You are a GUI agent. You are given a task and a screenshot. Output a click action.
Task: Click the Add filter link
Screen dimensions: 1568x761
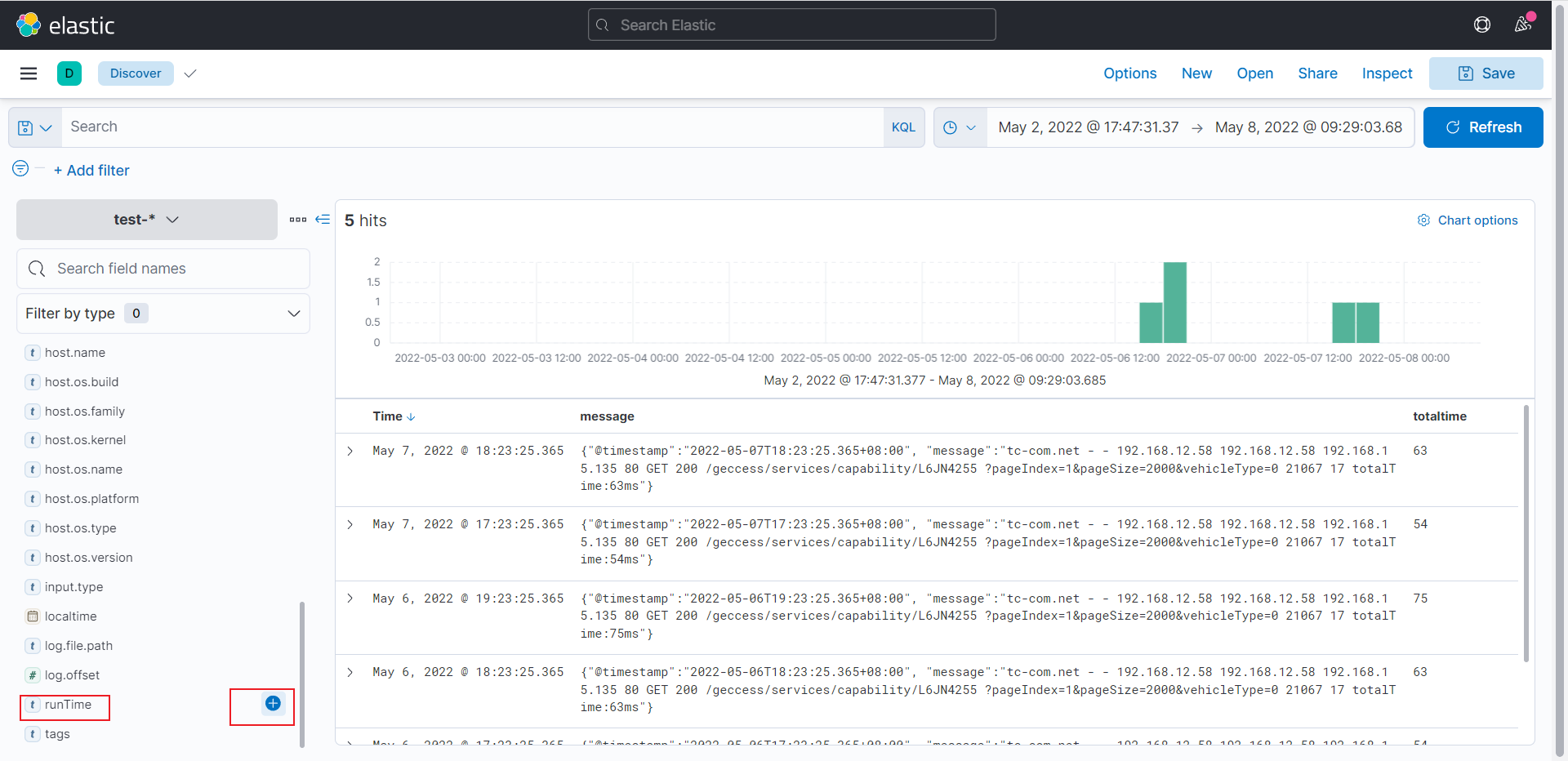pos(91,171)
